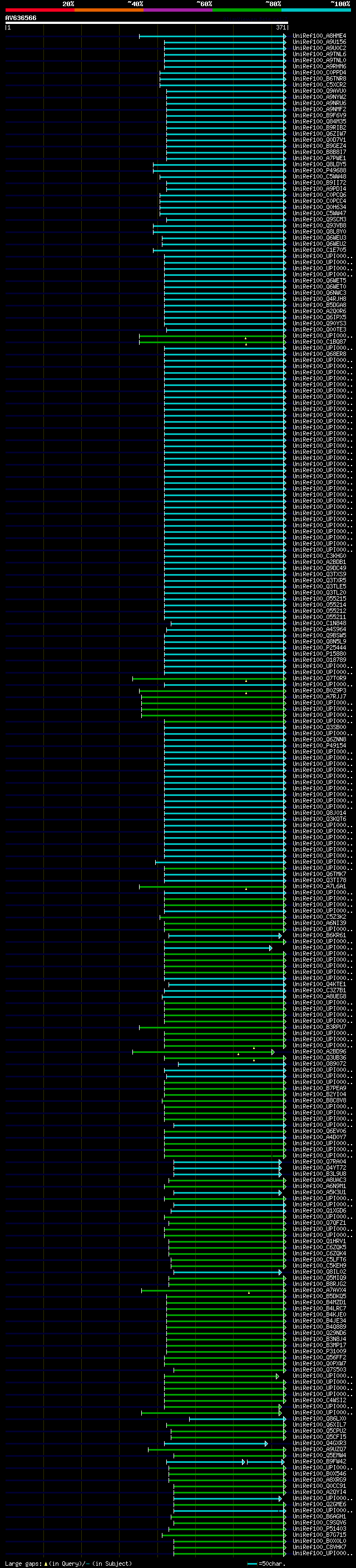Image resolution: width=356 pixels, height=1568 pixels.
Task: Open hit UniRef100_Q7T0R9
Action: (x=319, y=678)
